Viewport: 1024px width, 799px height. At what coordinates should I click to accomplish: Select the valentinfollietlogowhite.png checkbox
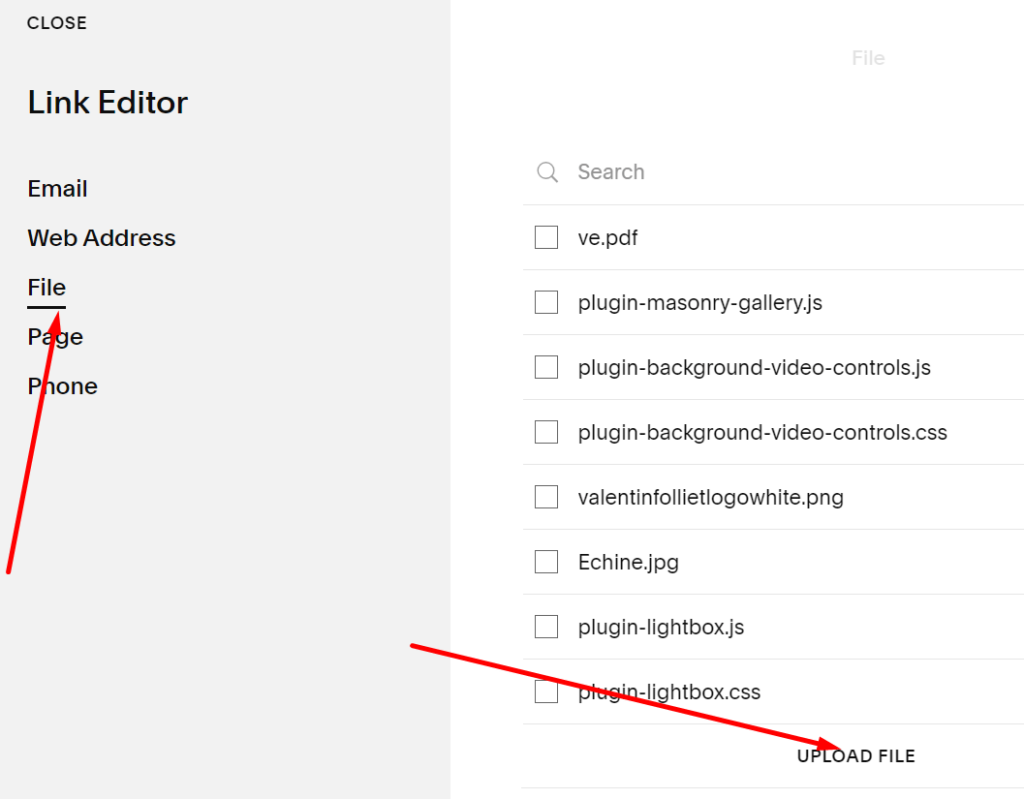546,496
